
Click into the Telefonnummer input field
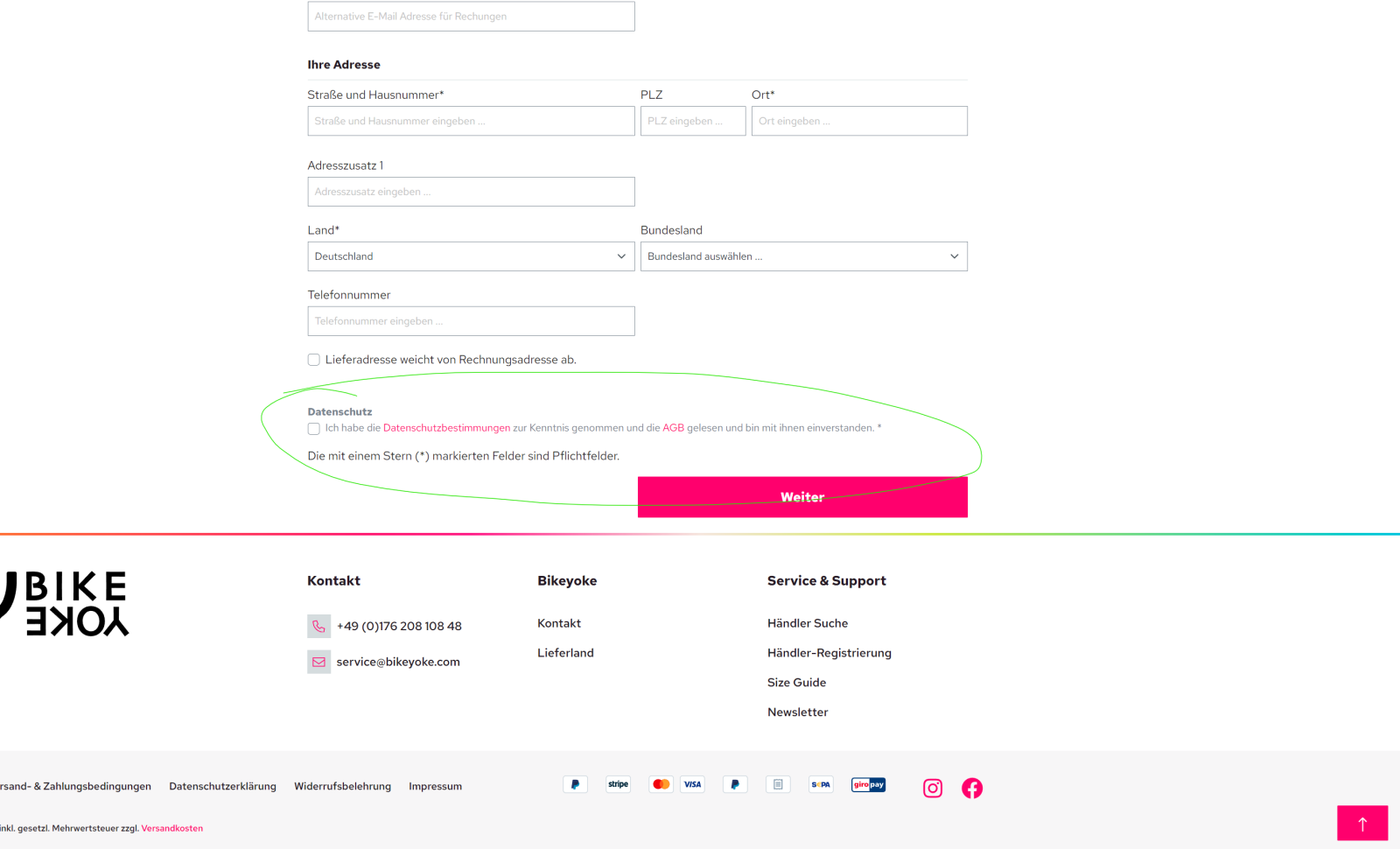(x=471, y=321)
